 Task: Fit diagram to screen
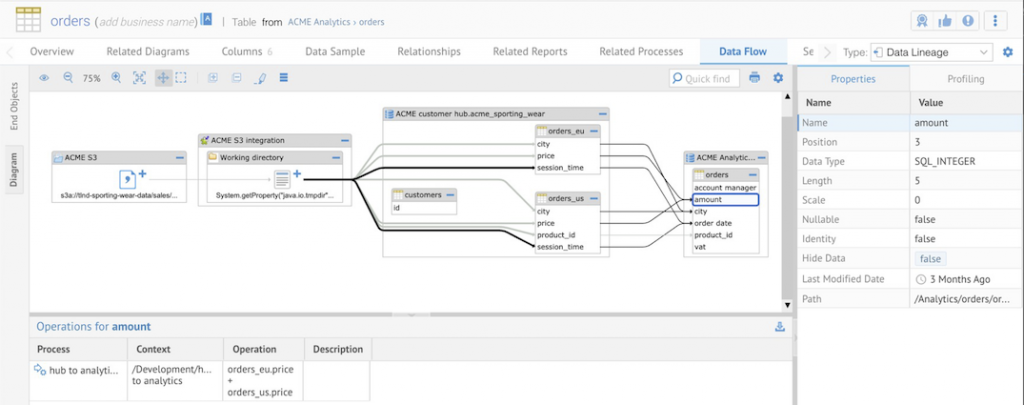coord(139,78)
